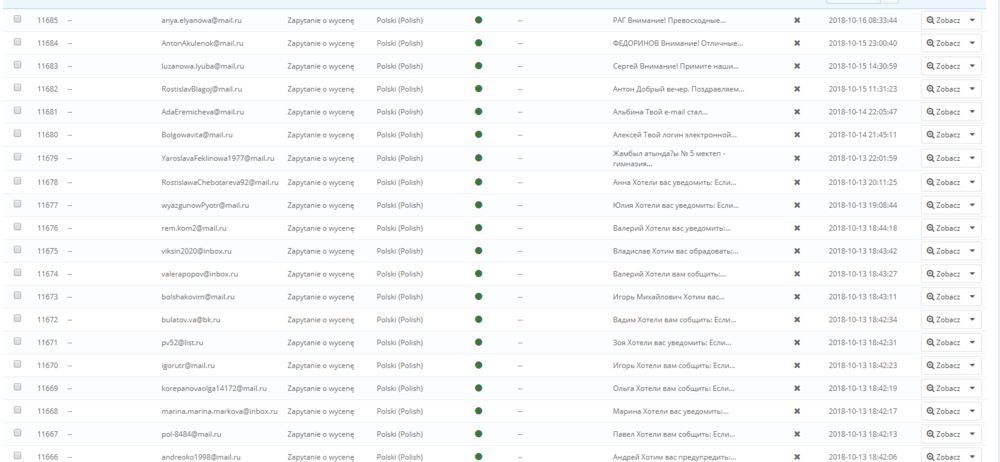
Task: Click the green dot for row 11679
Action: click(x=478, y=158)
